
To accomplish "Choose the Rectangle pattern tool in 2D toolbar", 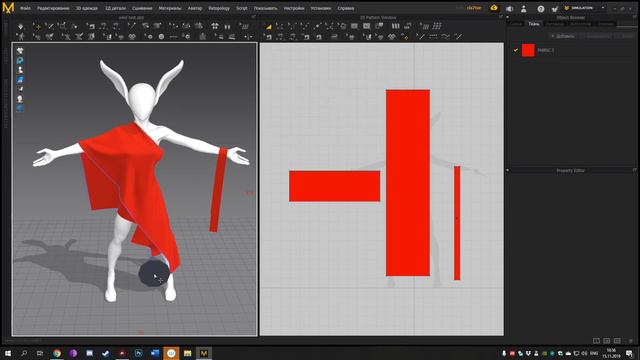I will click(x=354, y=26).
